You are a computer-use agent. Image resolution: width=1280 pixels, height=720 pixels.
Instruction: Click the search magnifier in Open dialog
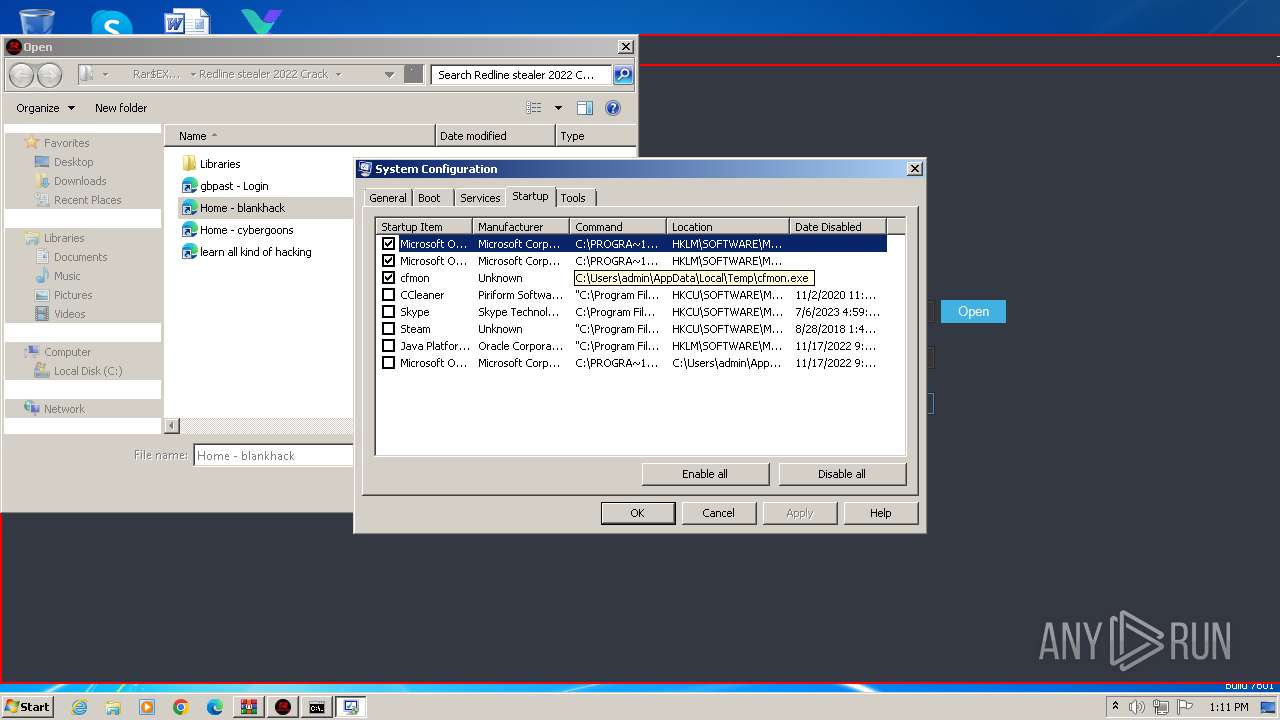(622, 74)
